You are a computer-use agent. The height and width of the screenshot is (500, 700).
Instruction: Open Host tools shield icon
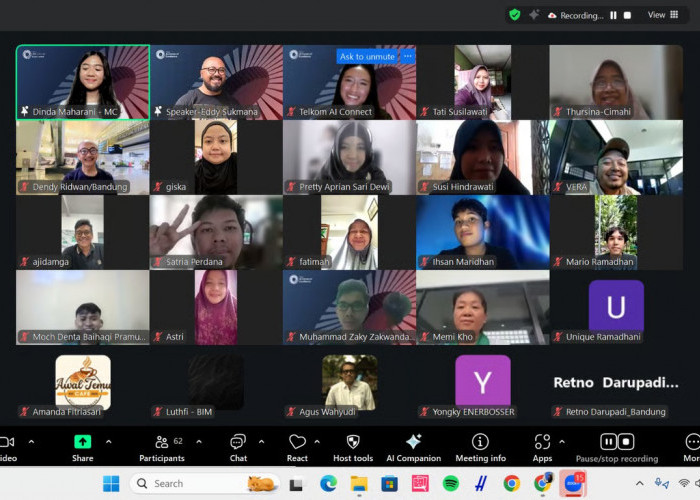(353, 441)
